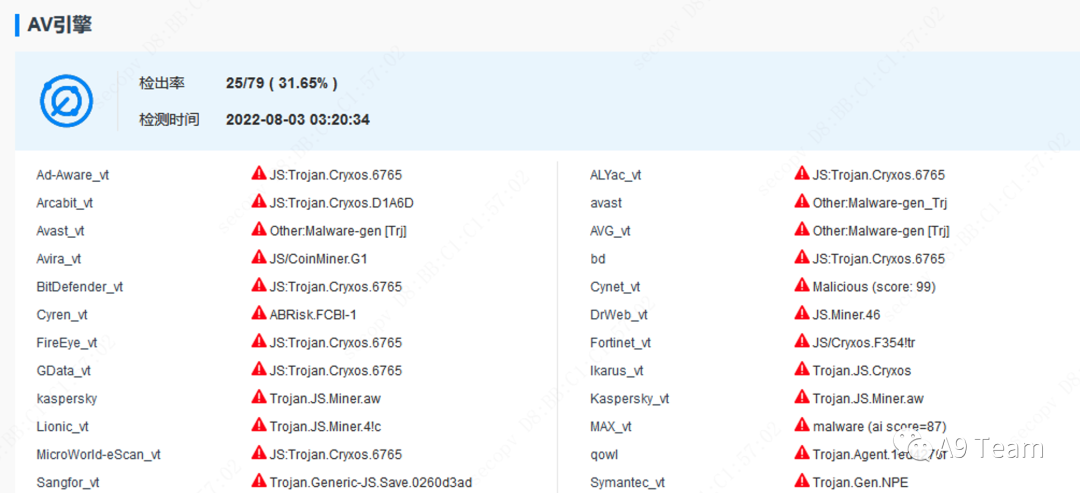
Task: Select the AVG_vt engine name
Action: point(610,231)
